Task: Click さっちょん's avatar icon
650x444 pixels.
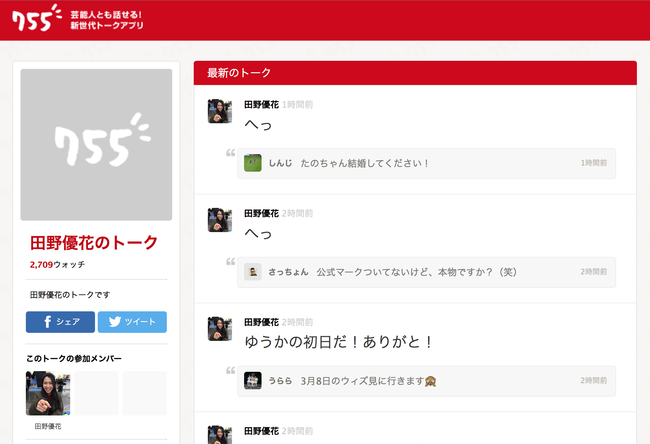Action: tap(253, 272)
